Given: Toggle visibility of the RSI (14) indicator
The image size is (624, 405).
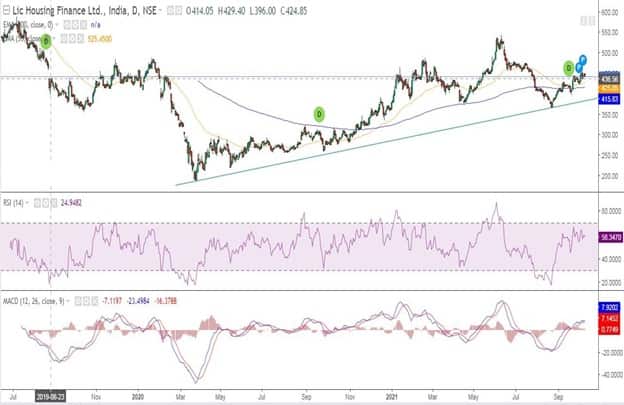Looking at the screenshot, I should pos(37,203).
